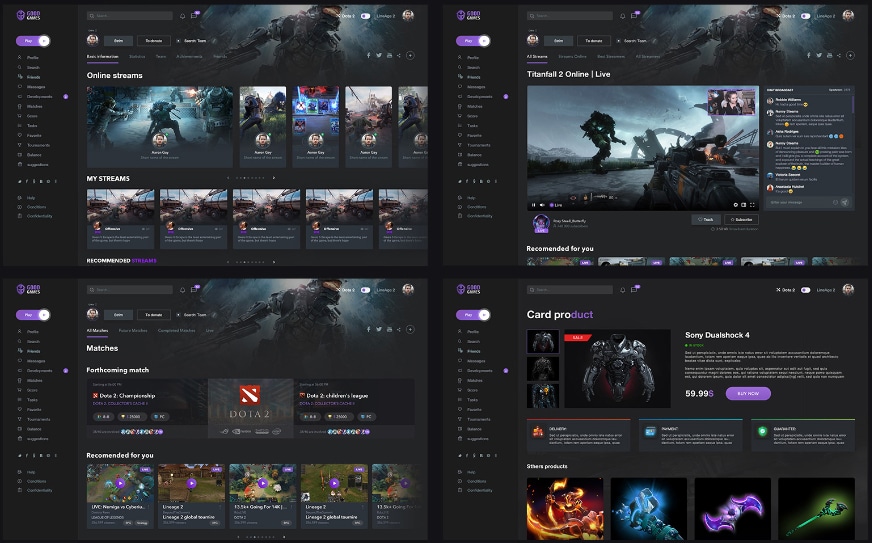Open green staff item under Others products

pyautogui.click(x=816, y=509)
